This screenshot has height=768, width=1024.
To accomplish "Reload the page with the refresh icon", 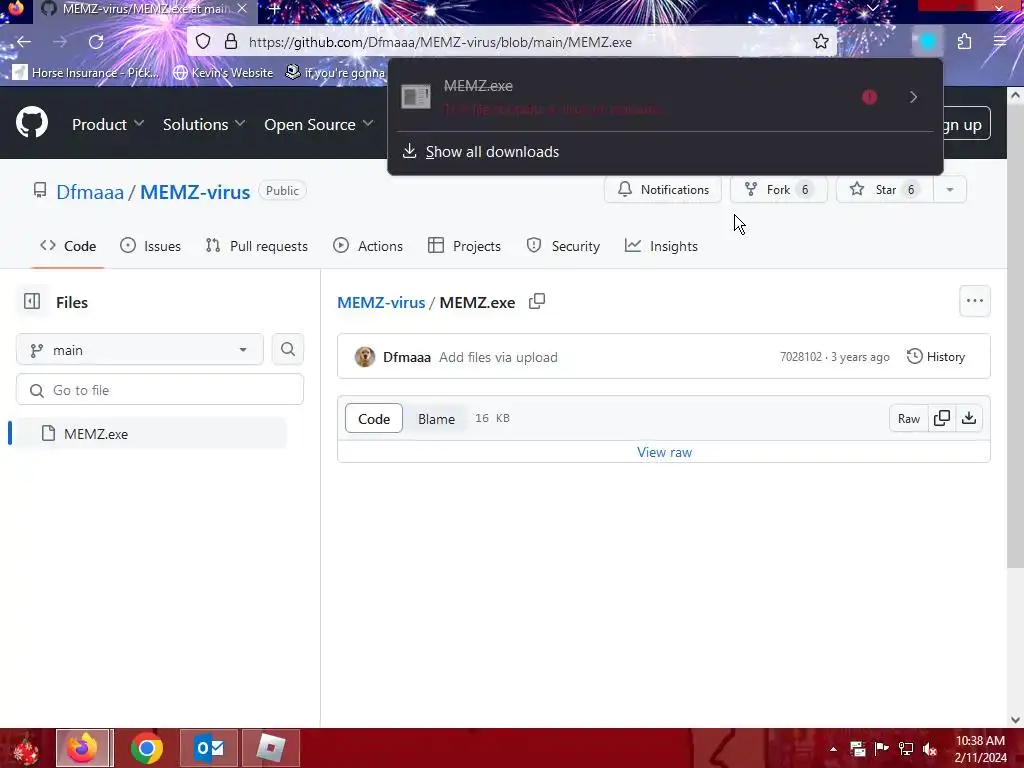I will [x=96, y=42].
